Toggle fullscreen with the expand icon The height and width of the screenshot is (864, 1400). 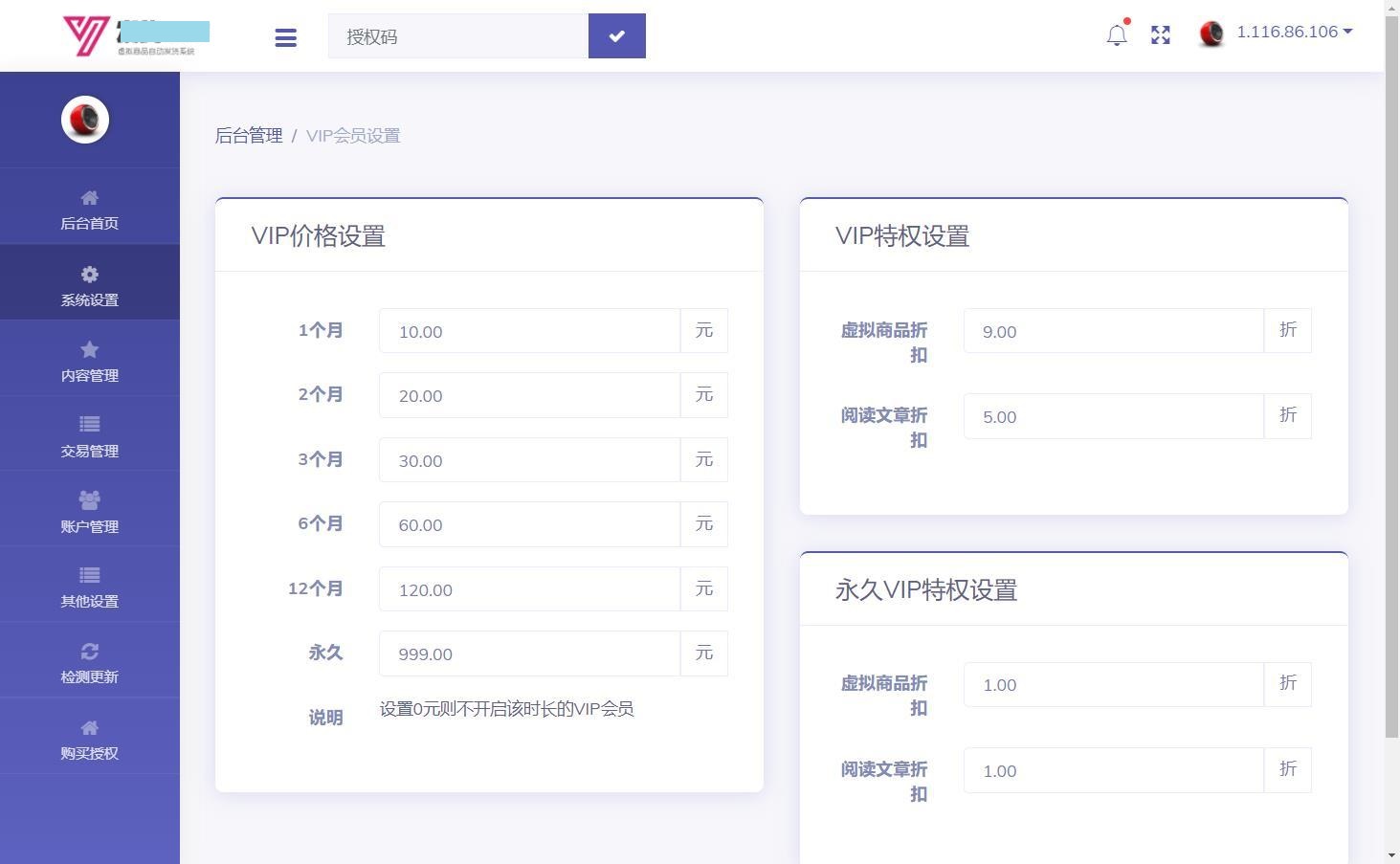[1161, 35]
